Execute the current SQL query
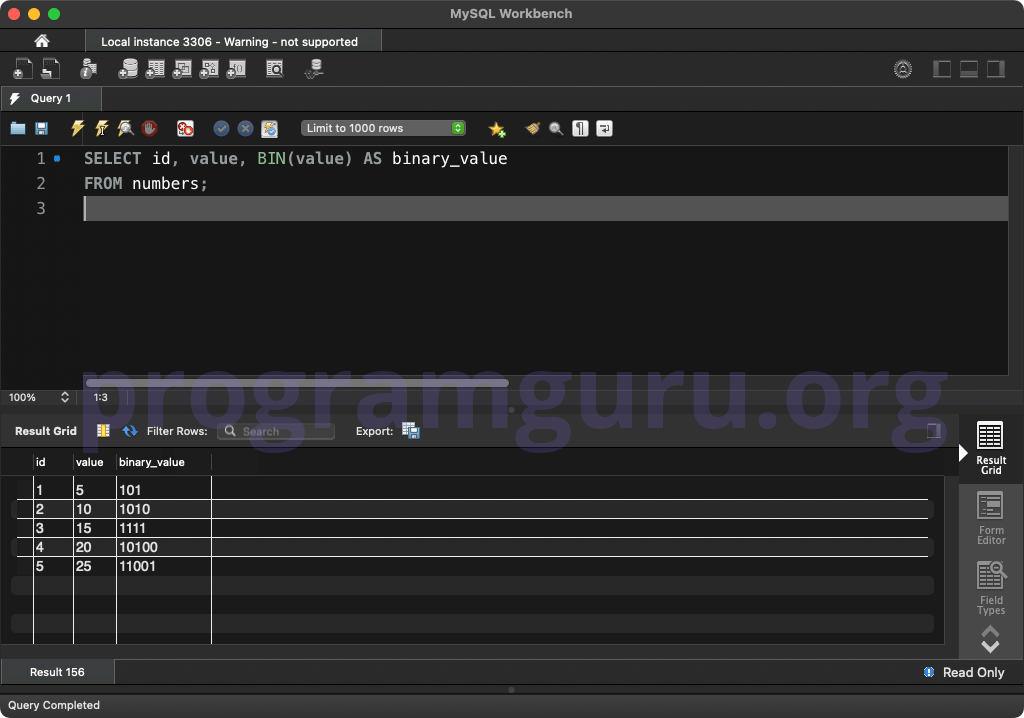Image resolution: width=1024 pixels, height=718 pixels. pyautogui.click(x=77, y=128)
